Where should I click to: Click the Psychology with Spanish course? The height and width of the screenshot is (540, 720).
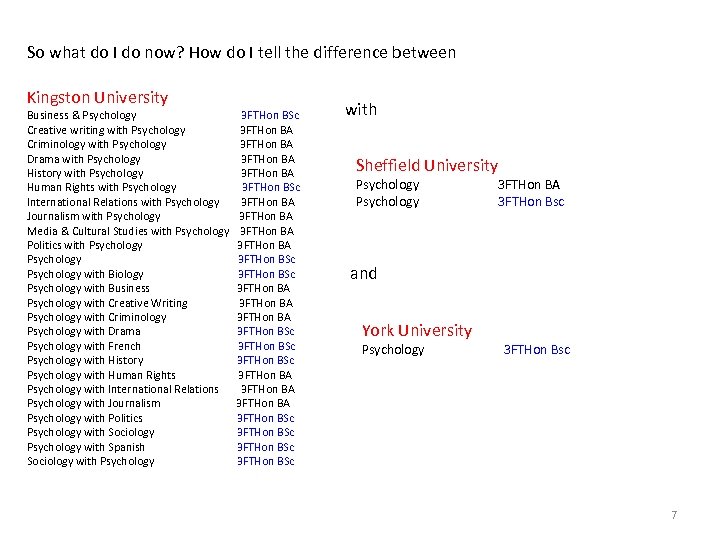click(86, 447)
